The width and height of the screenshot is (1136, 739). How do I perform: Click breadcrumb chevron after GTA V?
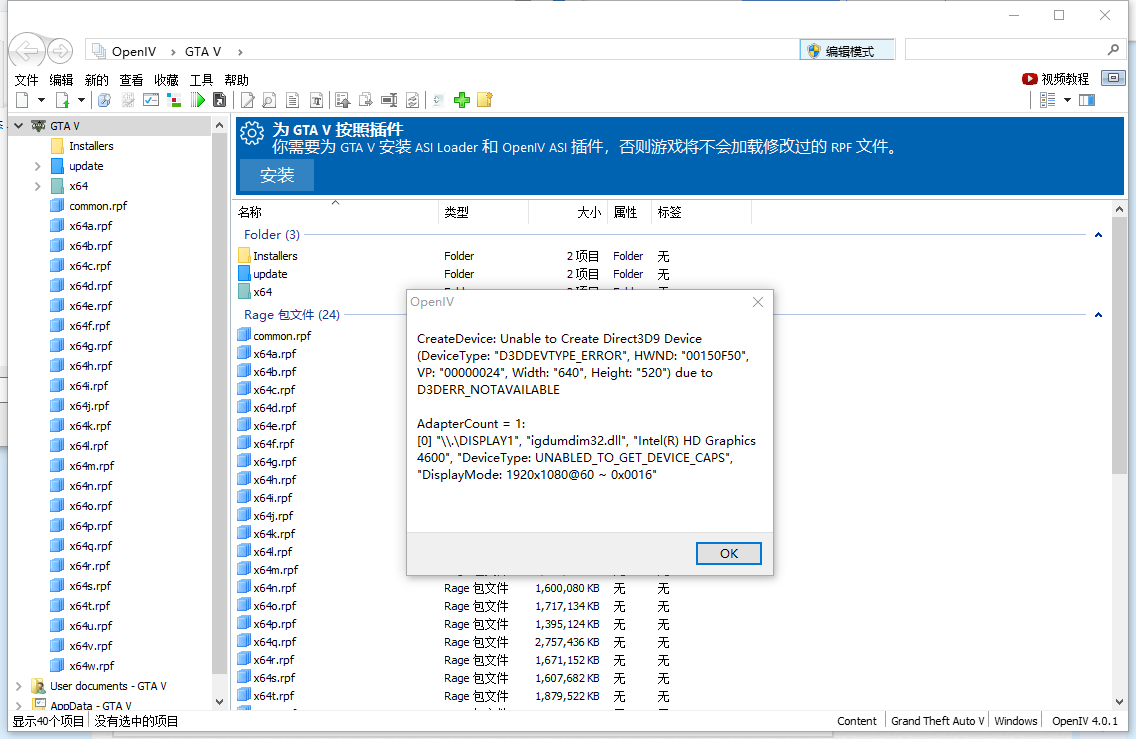point(240,51)
